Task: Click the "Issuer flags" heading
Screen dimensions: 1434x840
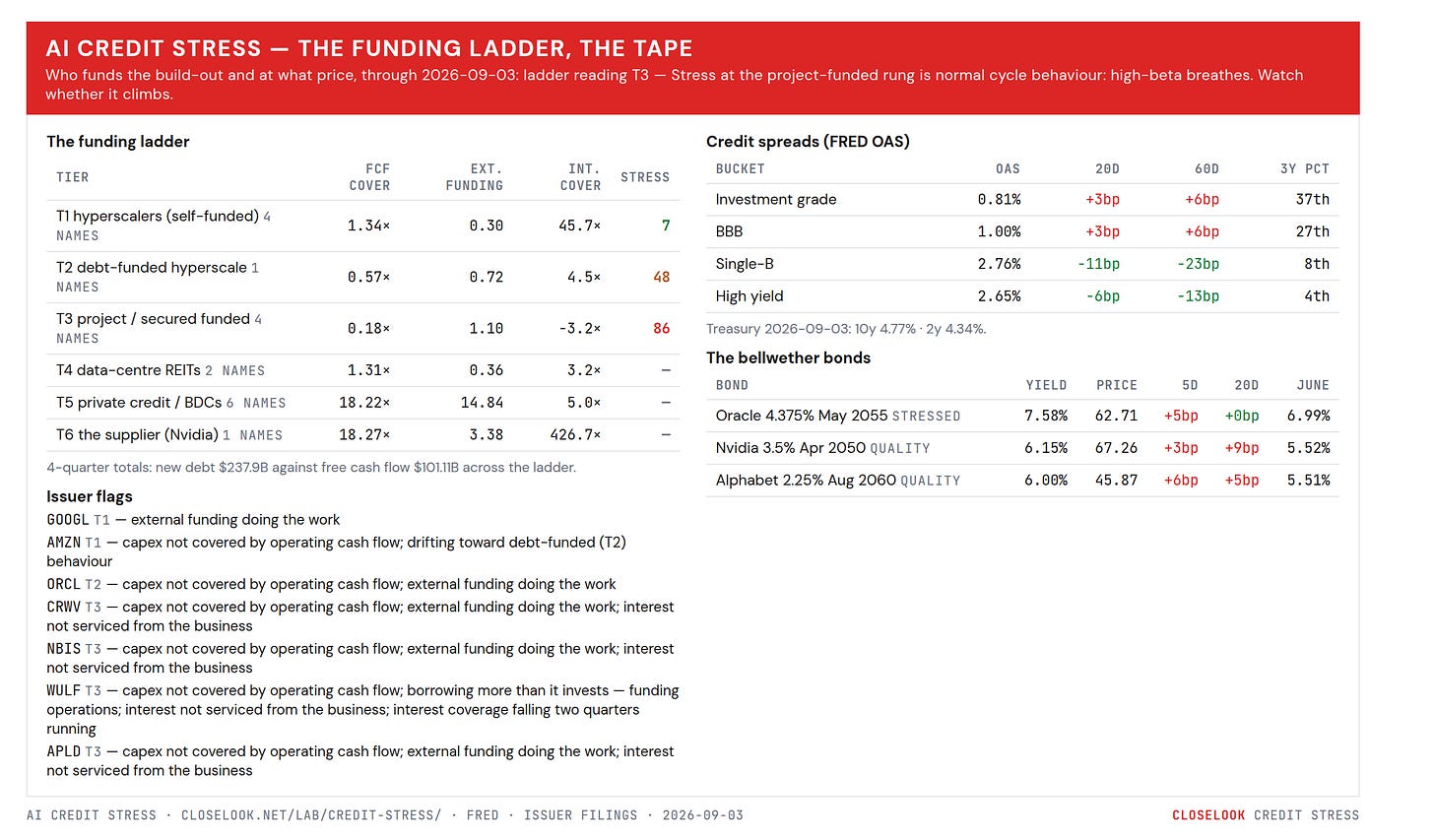Action: (90, 497)
